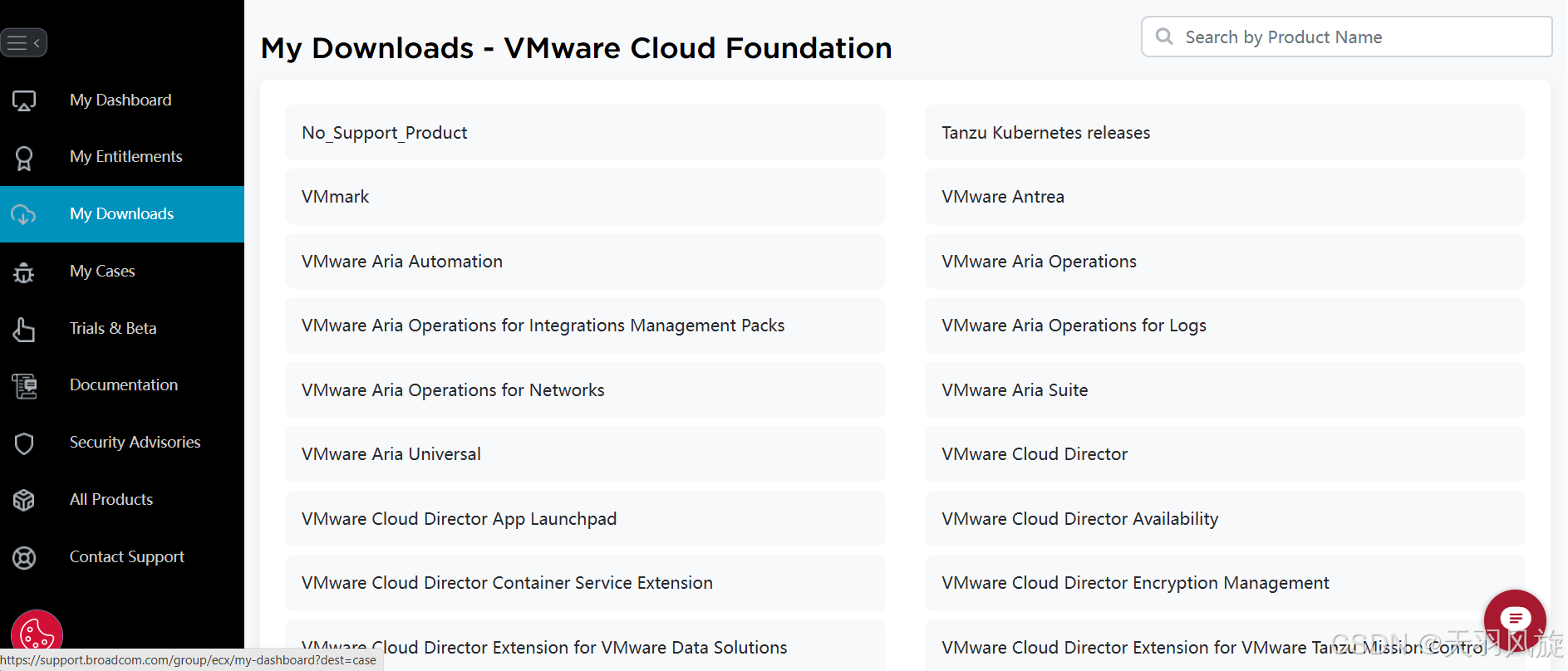Open VMware Aria Operations for Networks

(585, 390)
